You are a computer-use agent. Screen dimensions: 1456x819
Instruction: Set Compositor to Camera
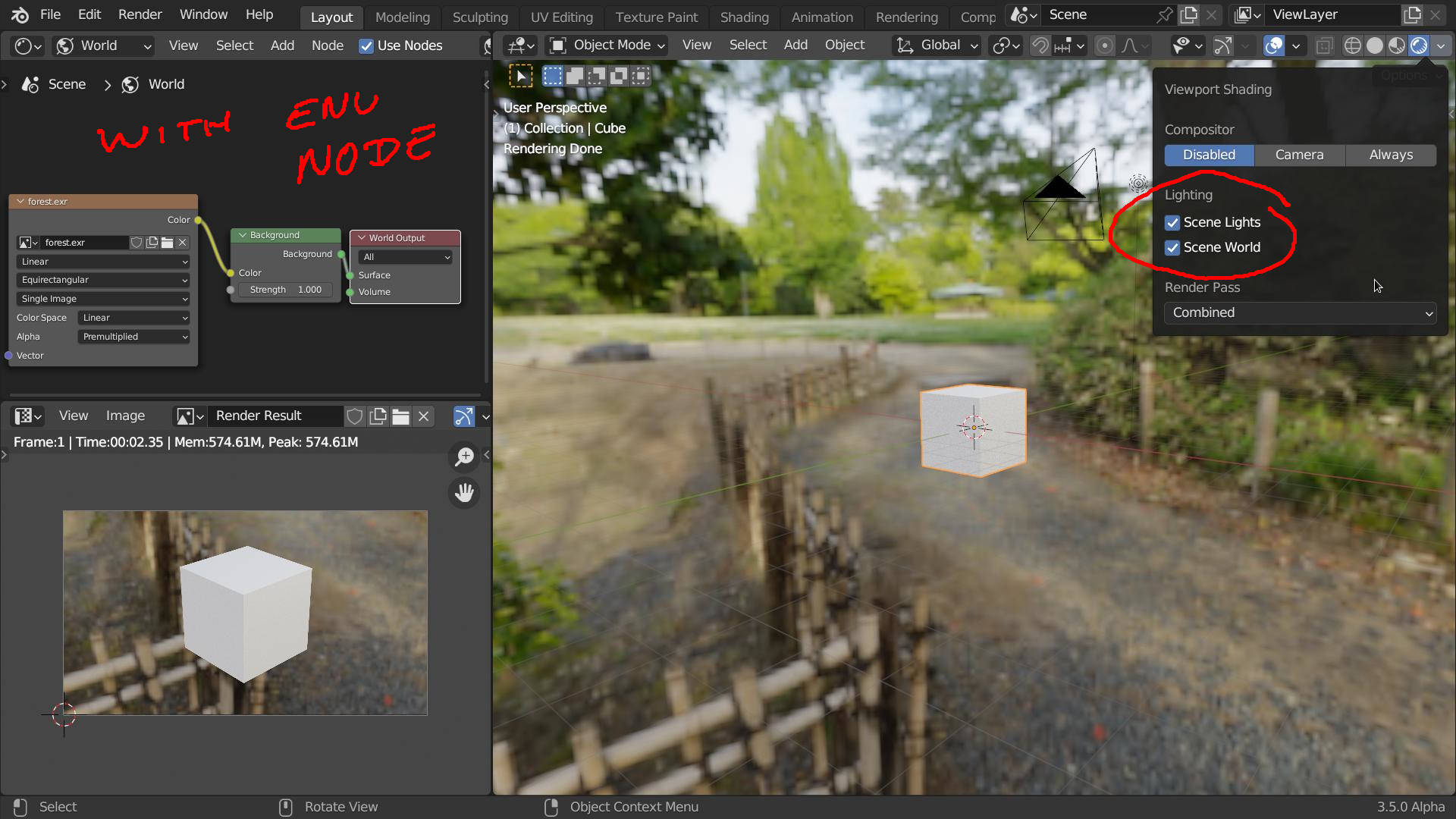[1298, 155]
